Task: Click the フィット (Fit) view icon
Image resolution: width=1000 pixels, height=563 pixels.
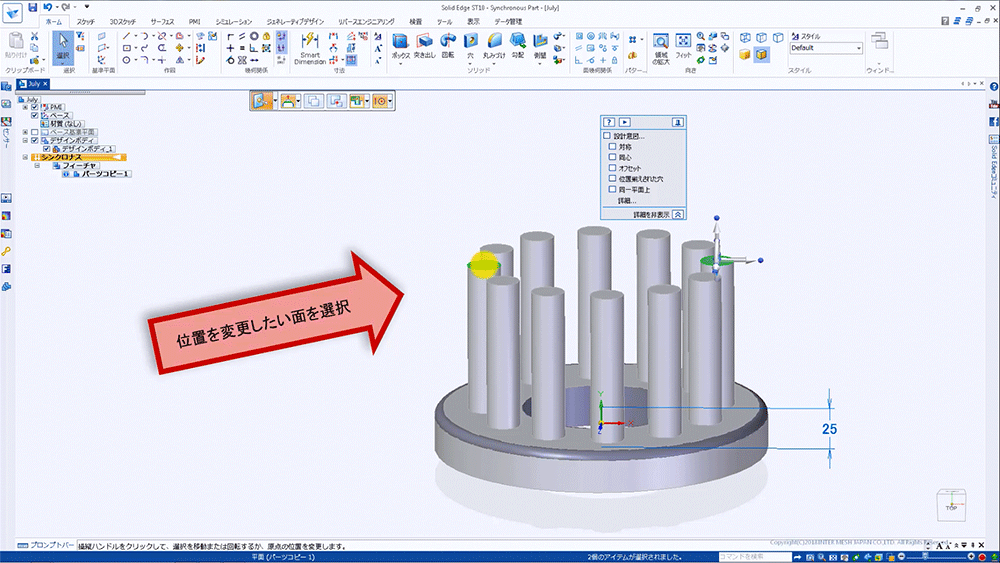Action: pyautogui.click(x=683, y=42)
